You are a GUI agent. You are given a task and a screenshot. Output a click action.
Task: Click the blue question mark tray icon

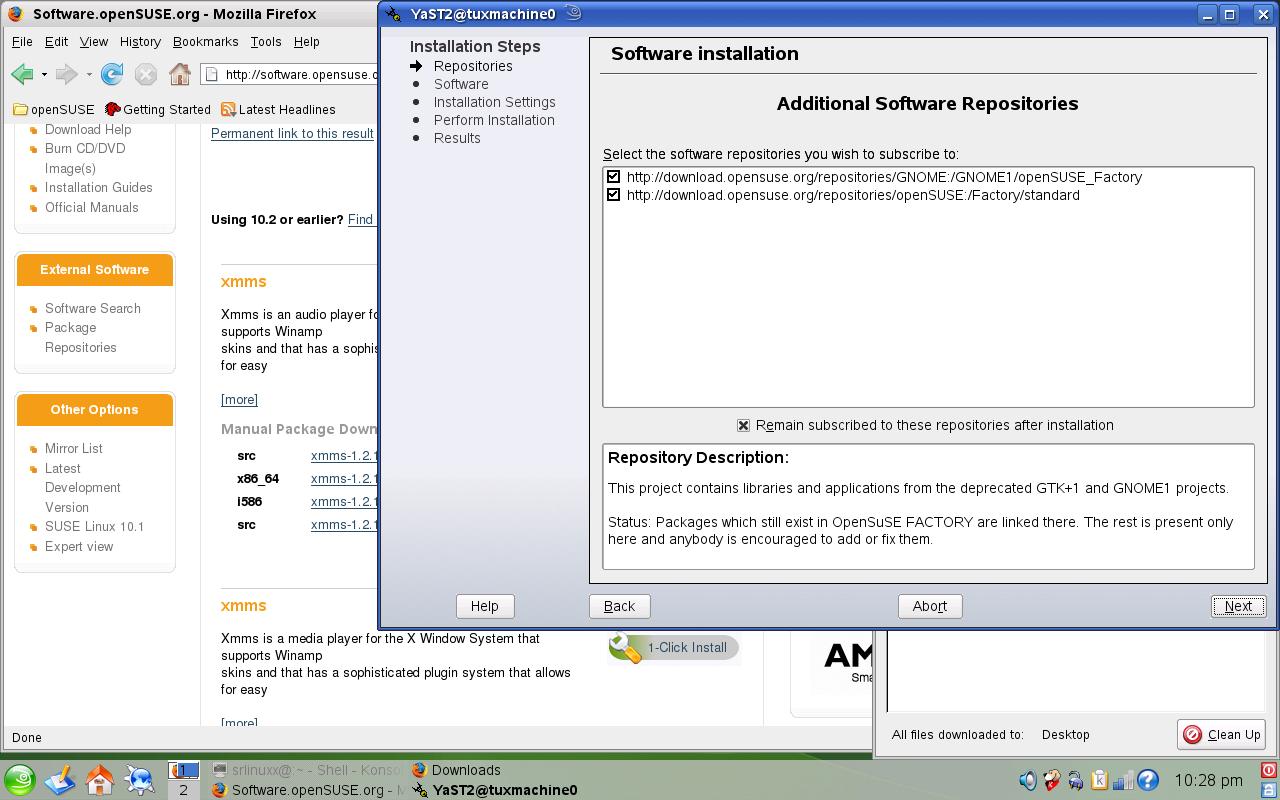click(x=1147, y=780)
